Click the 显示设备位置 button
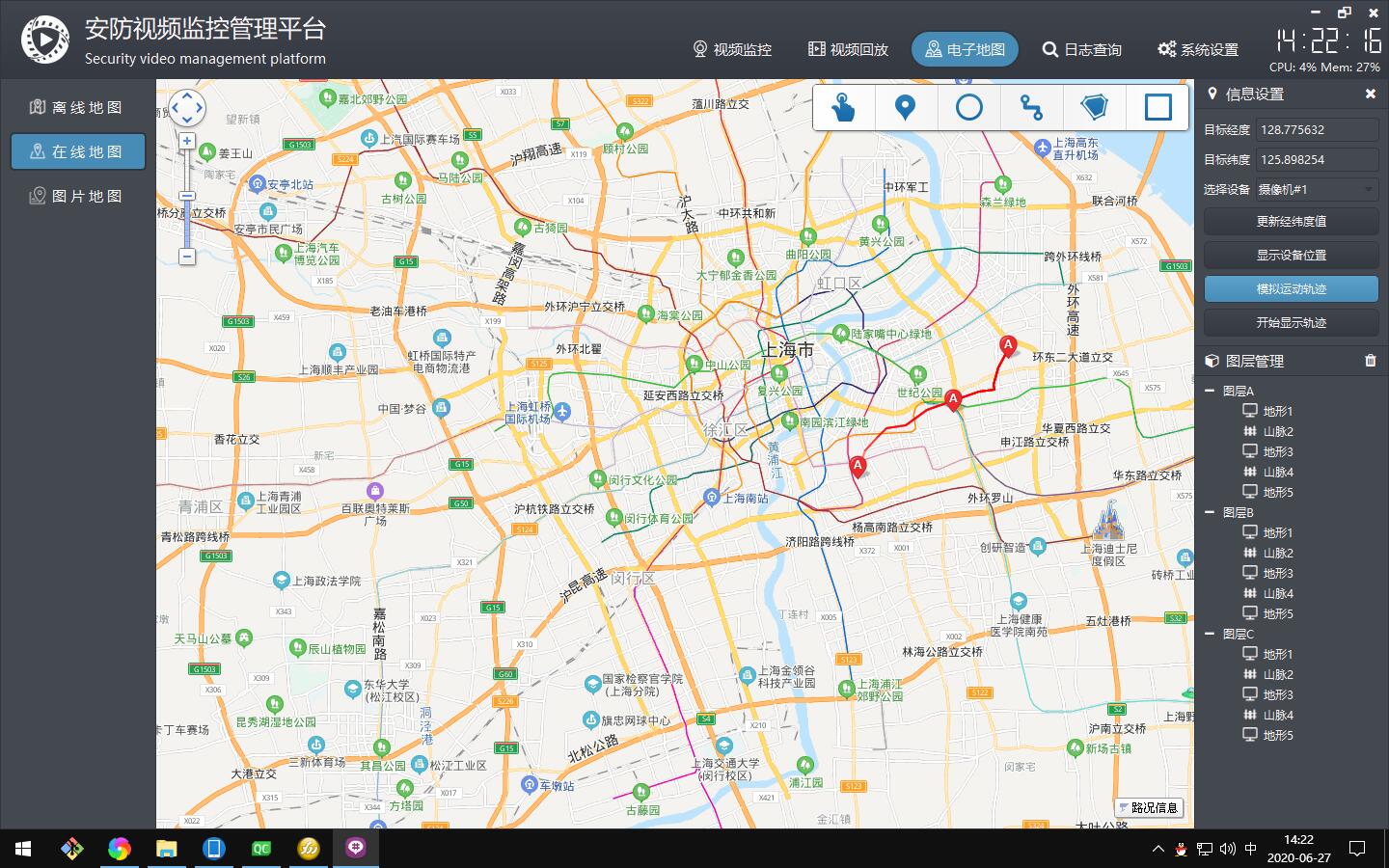This screenshot has height=868, width=1389. [x=1291, y=255]
